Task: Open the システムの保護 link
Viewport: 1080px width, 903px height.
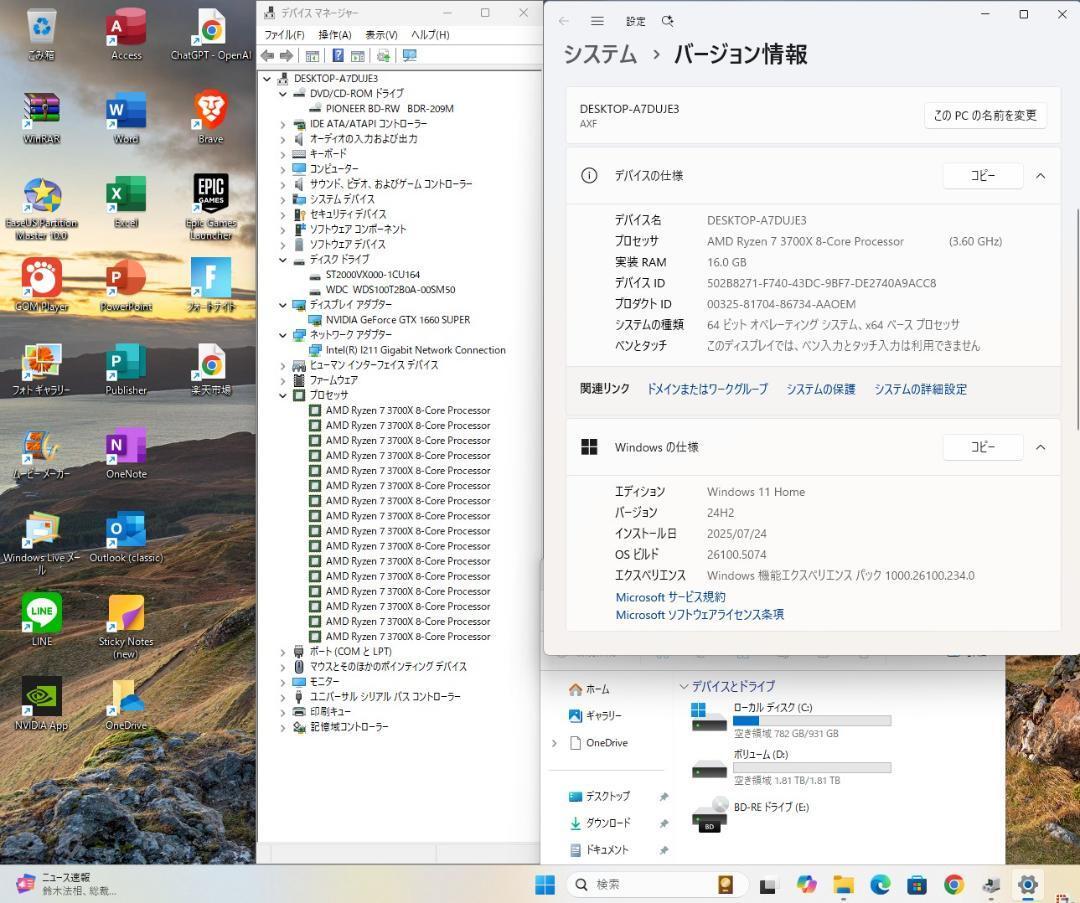Action: pyautogui.click(x=820, y=389)
